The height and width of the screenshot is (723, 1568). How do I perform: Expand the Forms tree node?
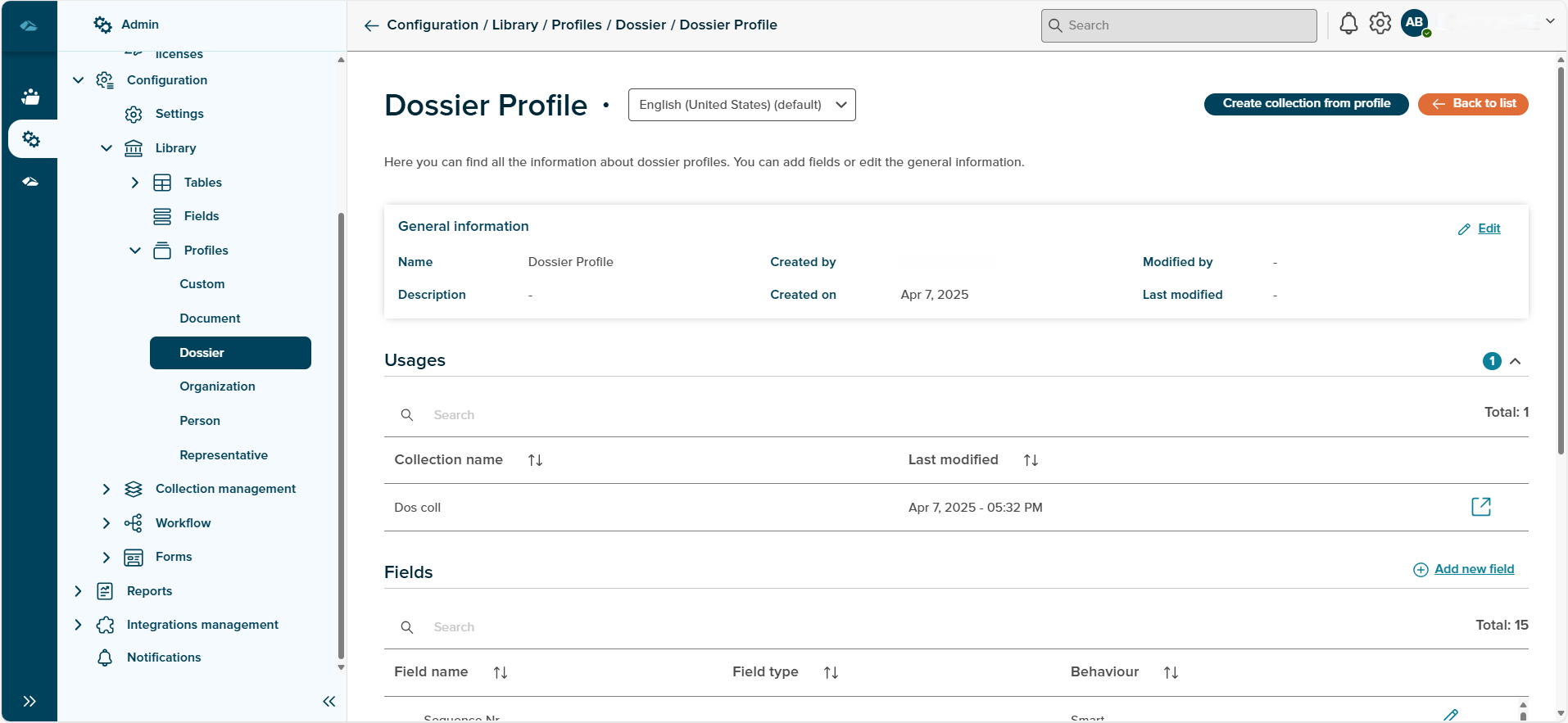106,558
